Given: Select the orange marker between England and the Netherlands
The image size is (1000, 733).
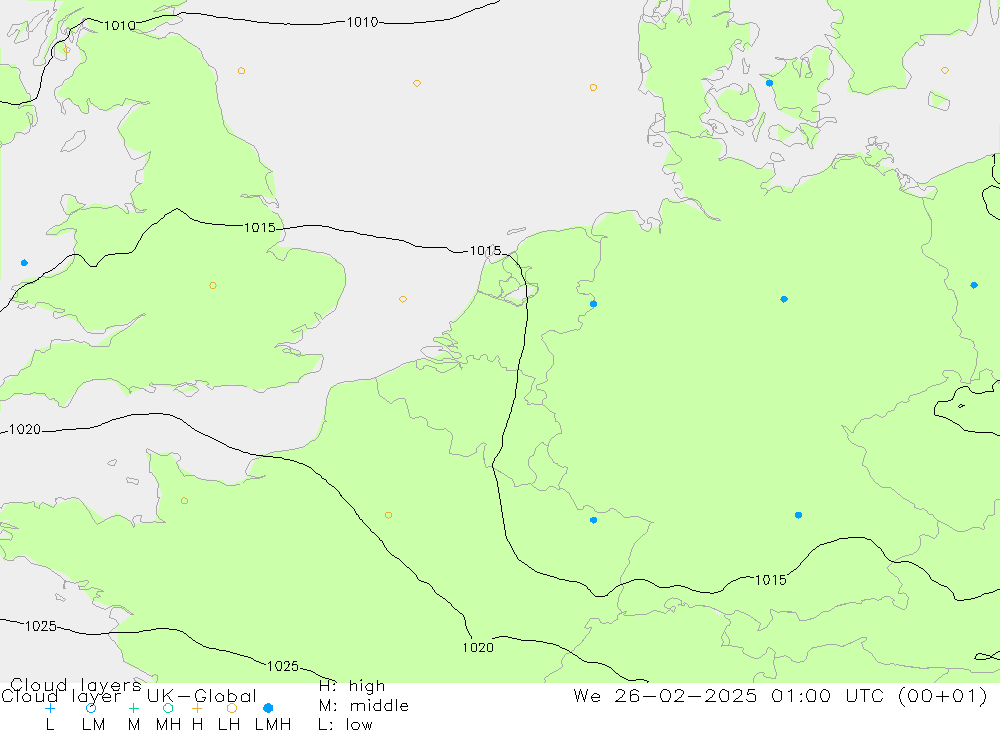Looking at the screenshot, I should coord(402,299).
